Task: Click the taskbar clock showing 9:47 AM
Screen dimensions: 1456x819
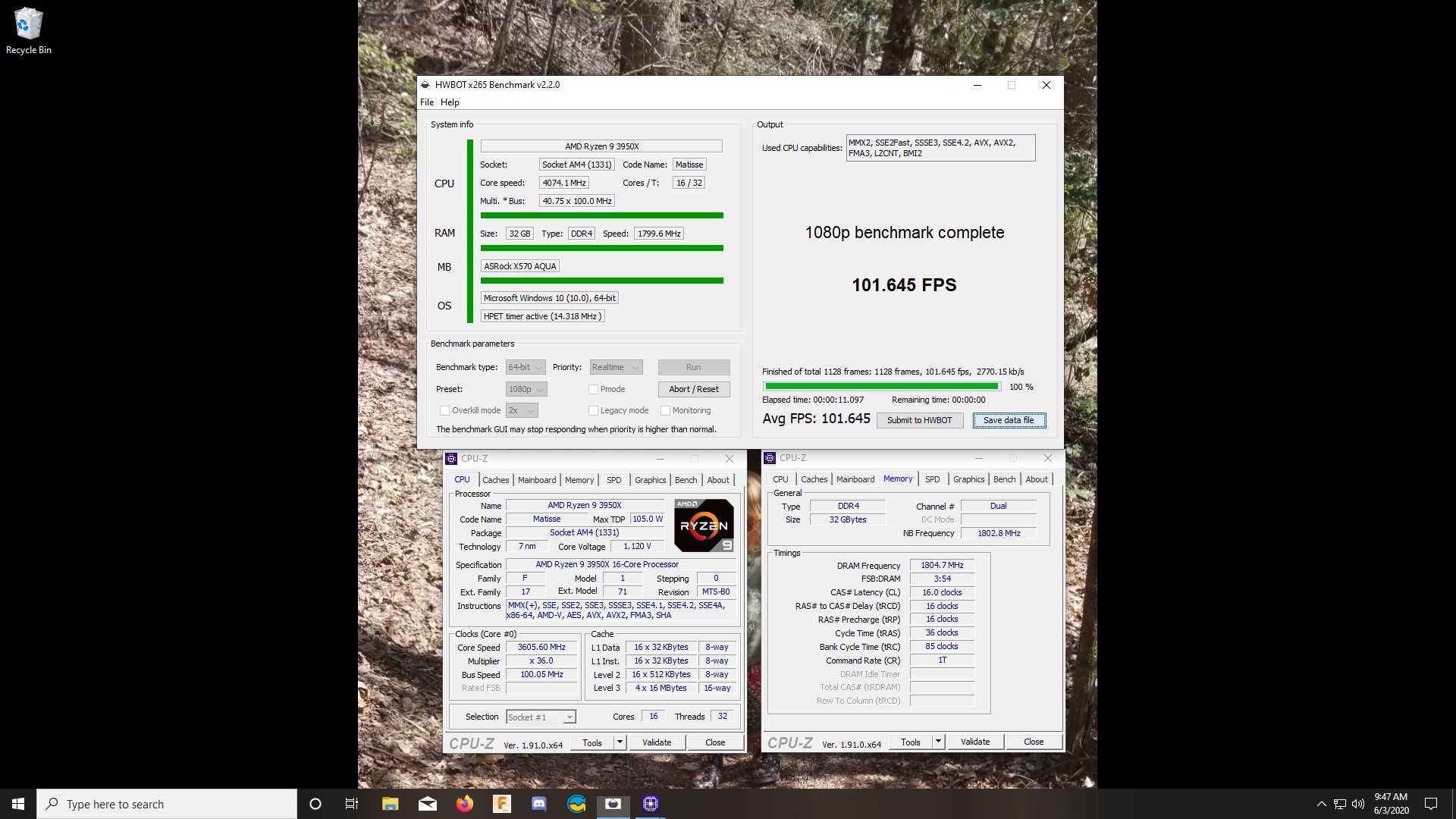Action: point(1391,804)
